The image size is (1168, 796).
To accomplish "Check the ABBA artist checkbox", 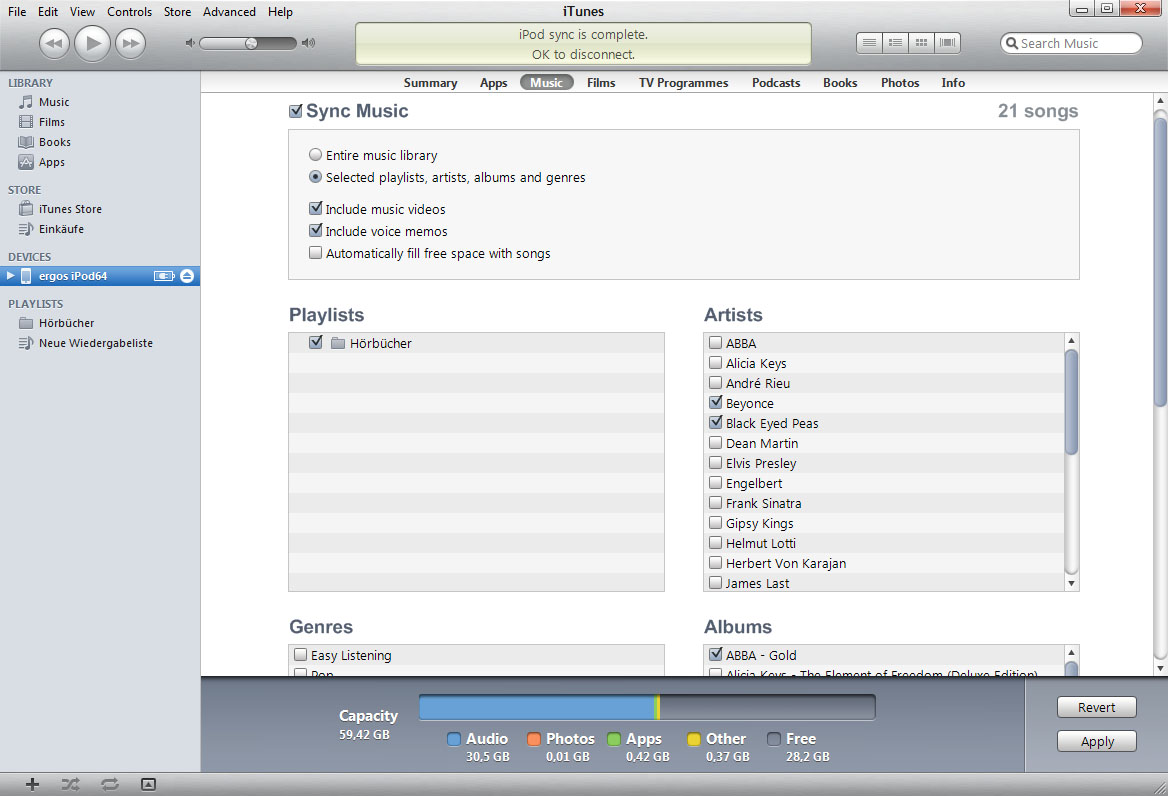I will coord(716,343).
